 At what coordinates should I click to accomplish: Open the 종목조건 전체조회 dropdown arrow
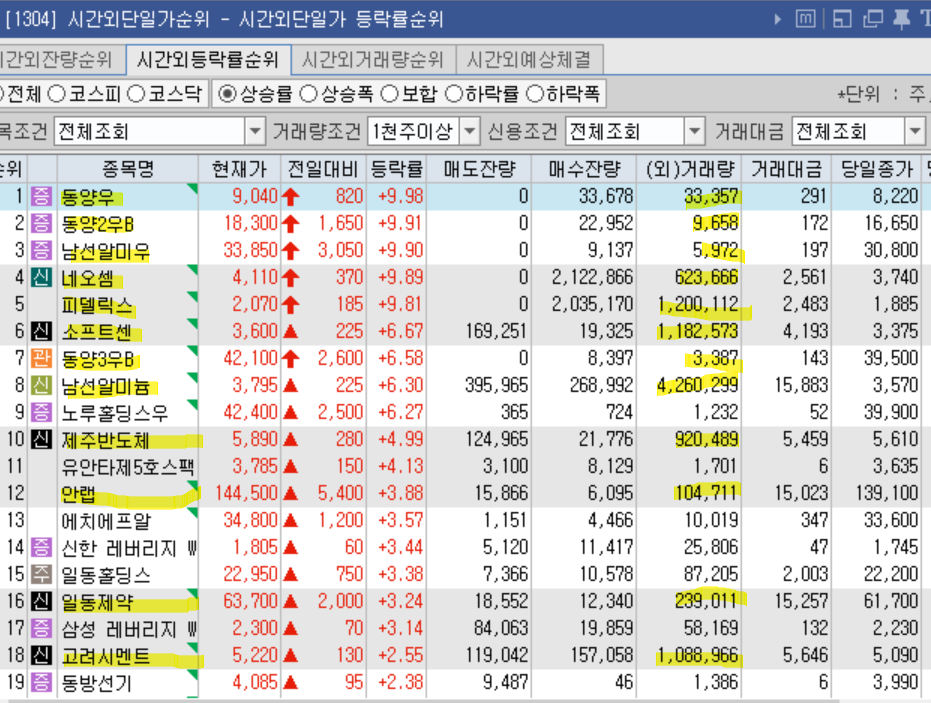coord(254,131)
